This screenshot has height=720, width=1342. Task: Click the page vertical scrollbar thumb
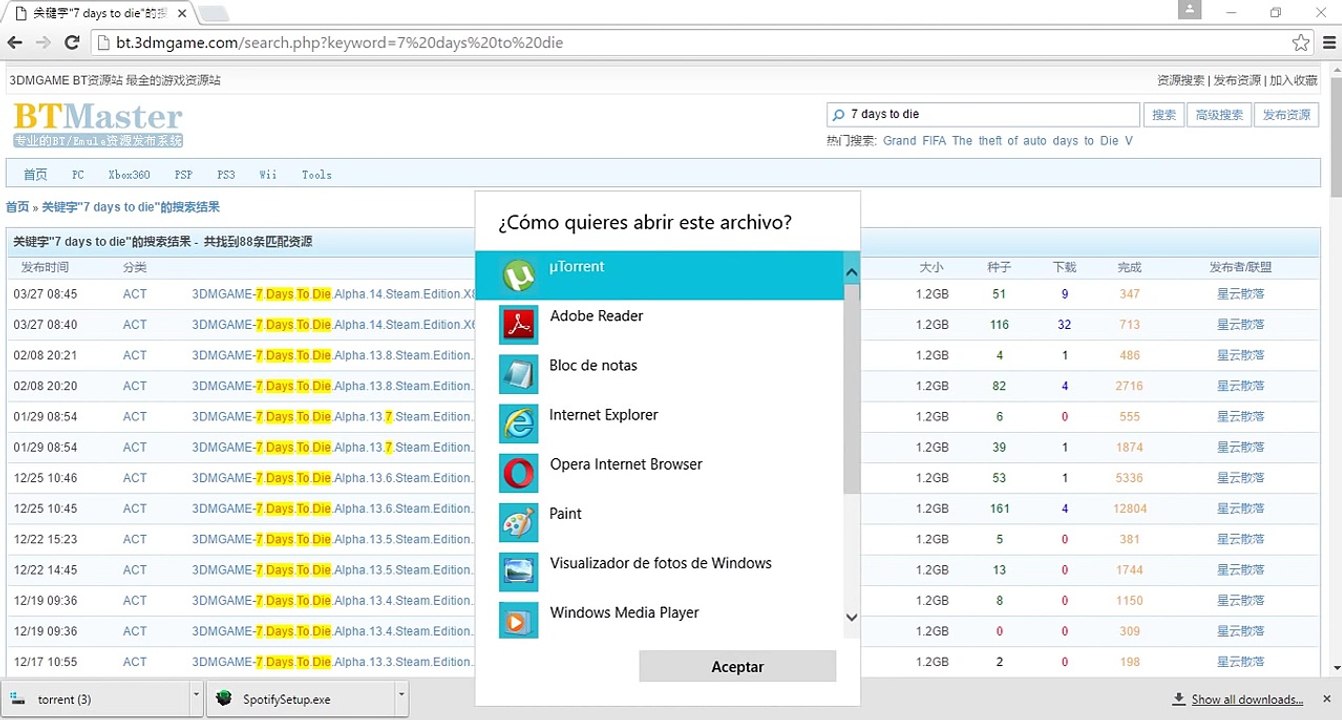point(1334,135)
